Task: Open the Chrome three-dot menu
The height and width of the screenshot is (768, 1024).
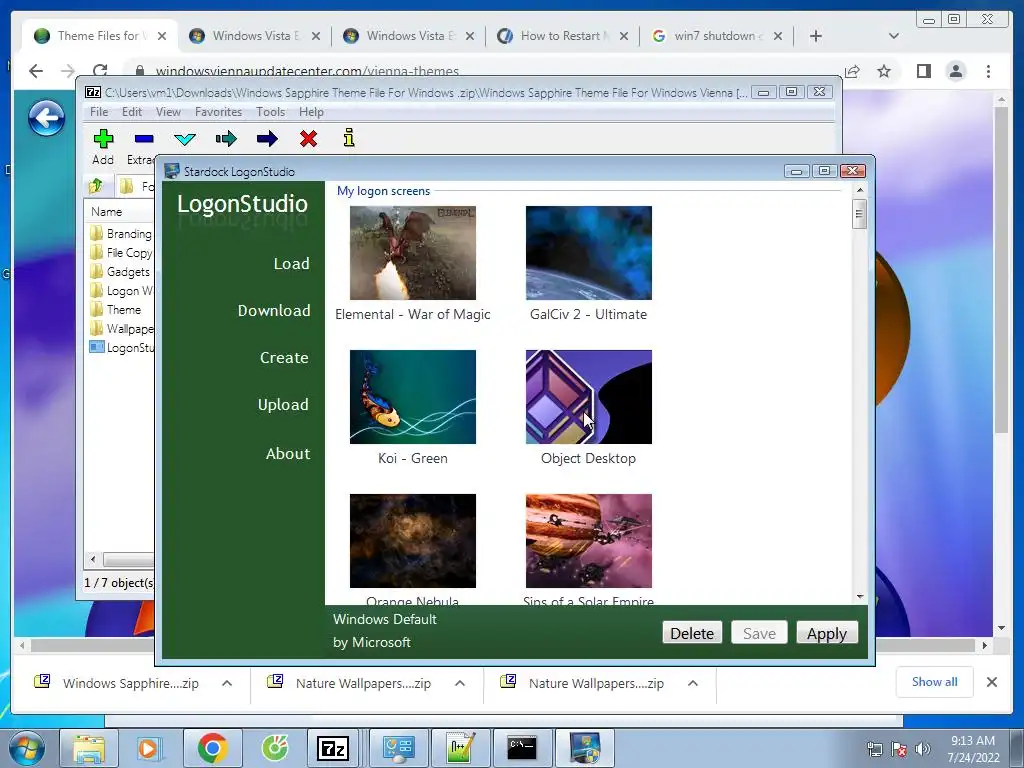Action: pos(988,71)
